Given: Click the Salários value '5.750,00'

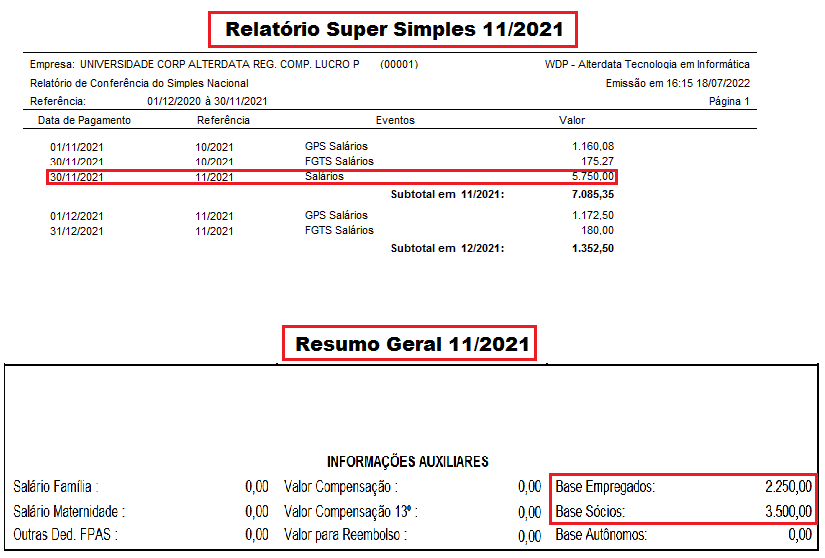Looking at the screenshot, I should (x=593, y=177).
